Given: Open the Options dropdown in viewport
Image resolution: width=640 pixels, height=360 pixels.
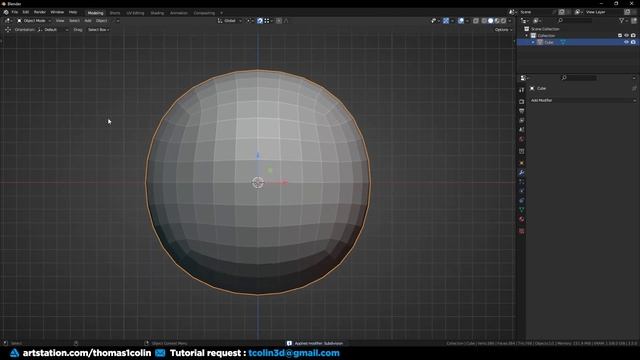Looking at the screenshot, I should (x=503, y=30).
